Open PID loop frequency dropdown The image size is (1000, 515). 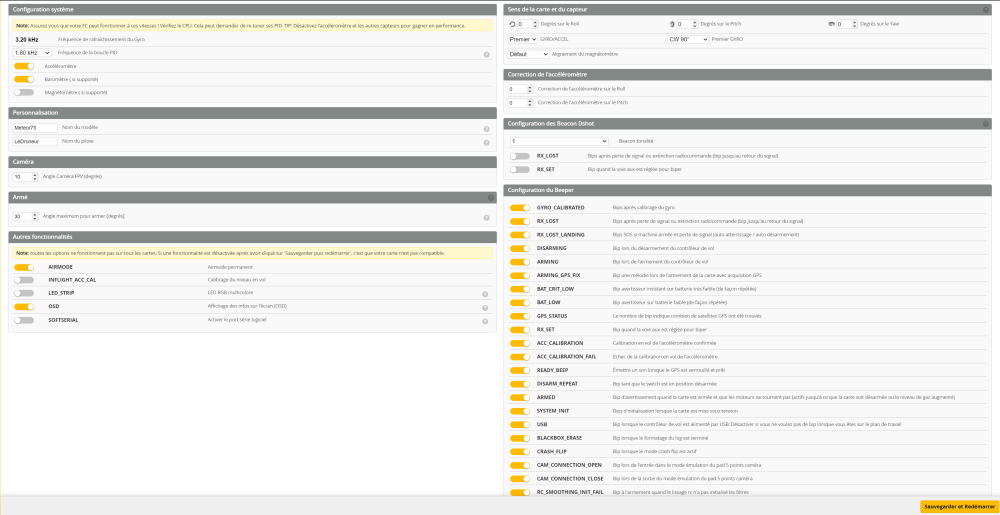coord(32,52)
